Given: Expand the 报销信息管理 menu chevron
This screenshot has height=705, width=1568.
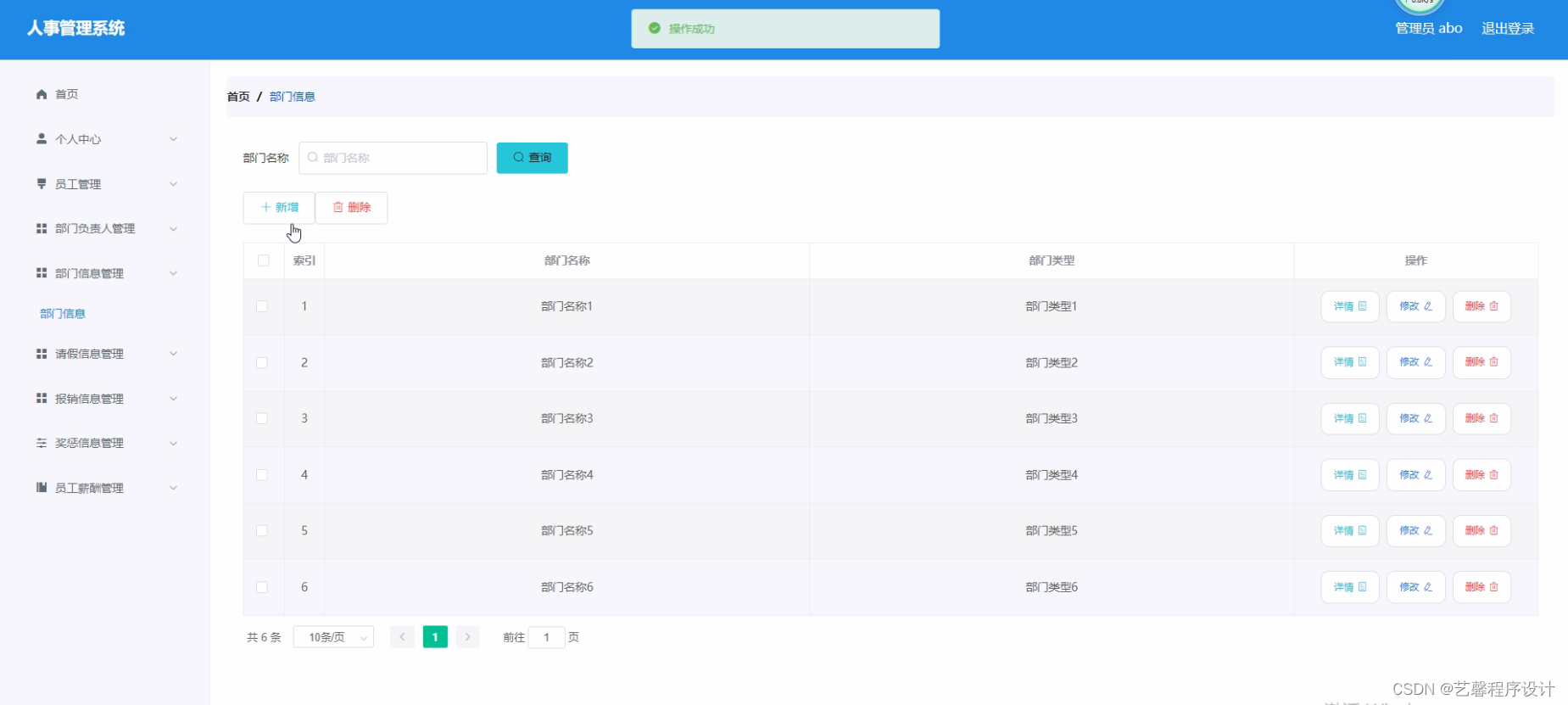Looking at the screenshot, I should [174, 398].
